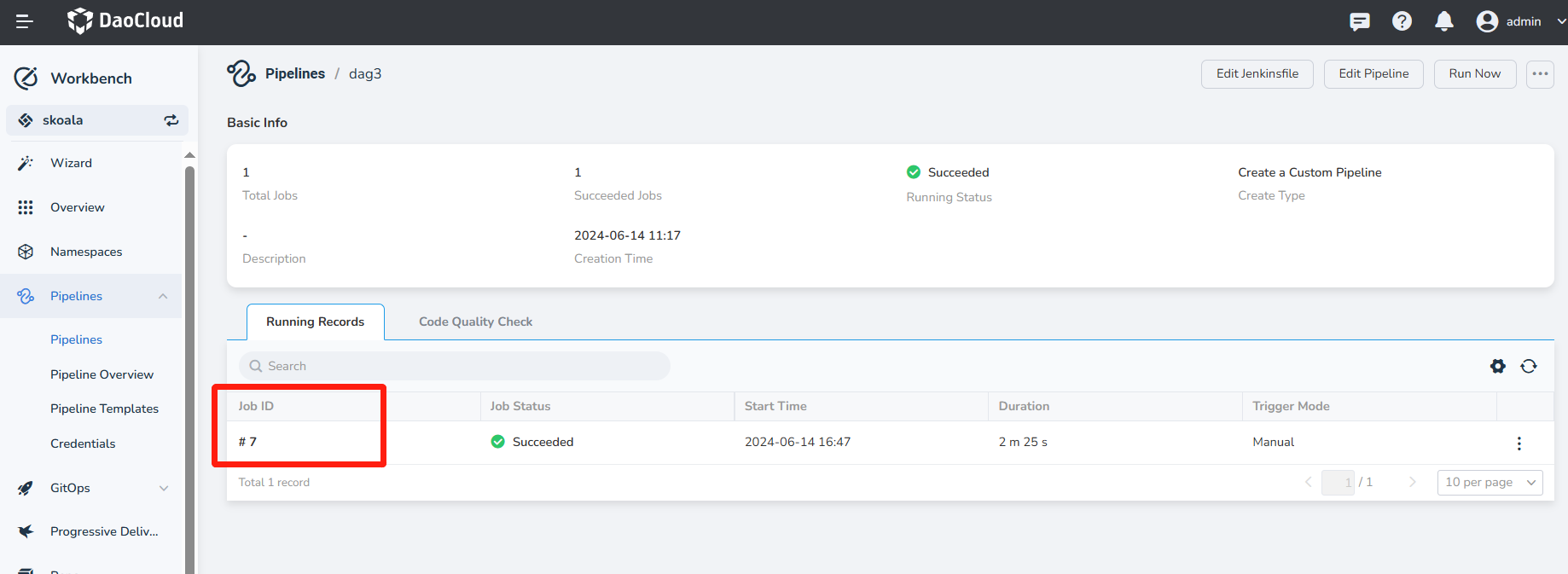The height and width of the screenshot is (574, 1568).
Task: Toggle the hamburger navigation menu
Action: point(24,21)
